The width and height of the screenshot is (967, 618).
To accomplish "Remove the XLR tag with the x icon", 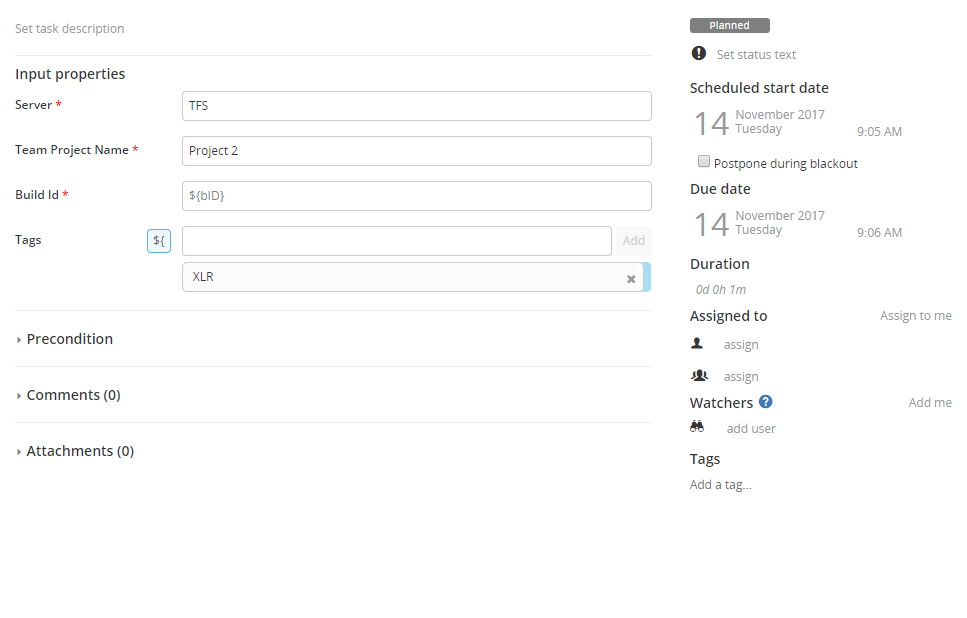I will (631, 279).
